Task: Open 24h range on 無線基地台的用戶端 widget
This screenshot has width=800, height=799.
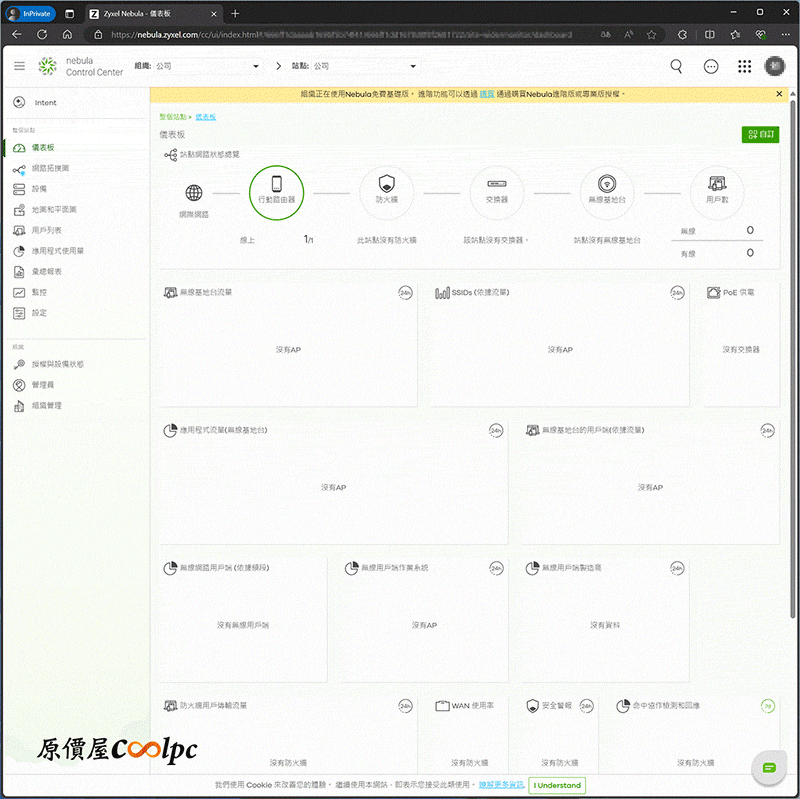Action: point(767,431)
